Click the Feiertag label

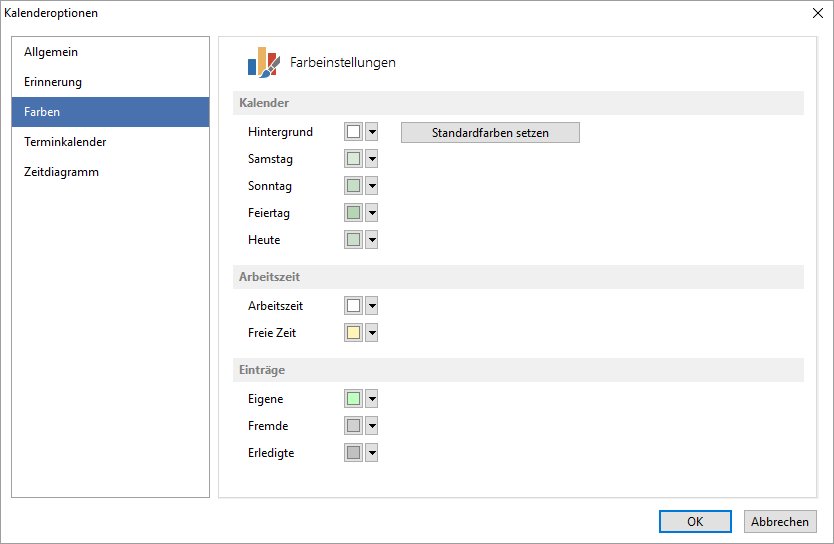[269, 213]
